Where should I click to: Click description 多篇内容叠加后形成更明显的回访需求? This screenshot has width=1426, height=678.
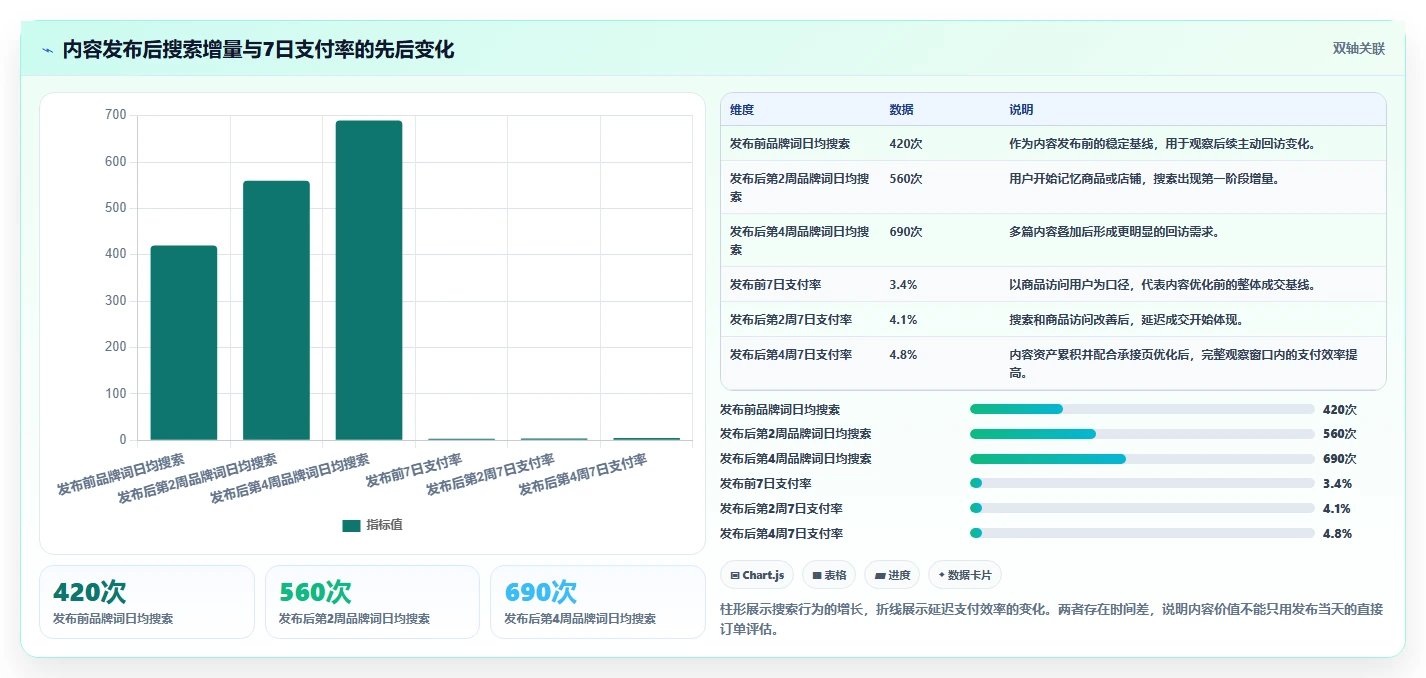coord(1114,232)
